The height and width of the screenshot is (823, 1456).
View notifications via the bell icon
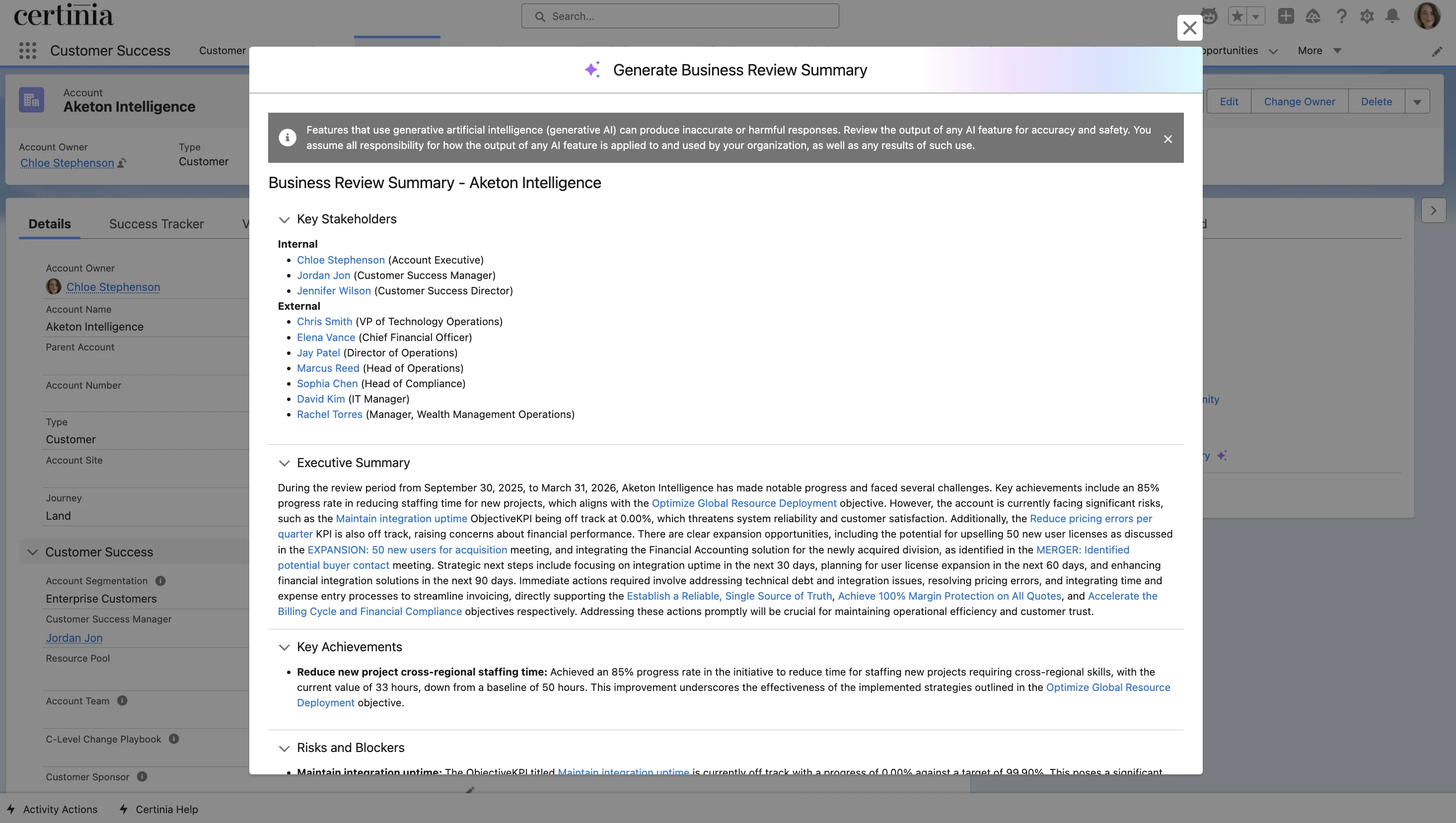tap(1392, 16)
